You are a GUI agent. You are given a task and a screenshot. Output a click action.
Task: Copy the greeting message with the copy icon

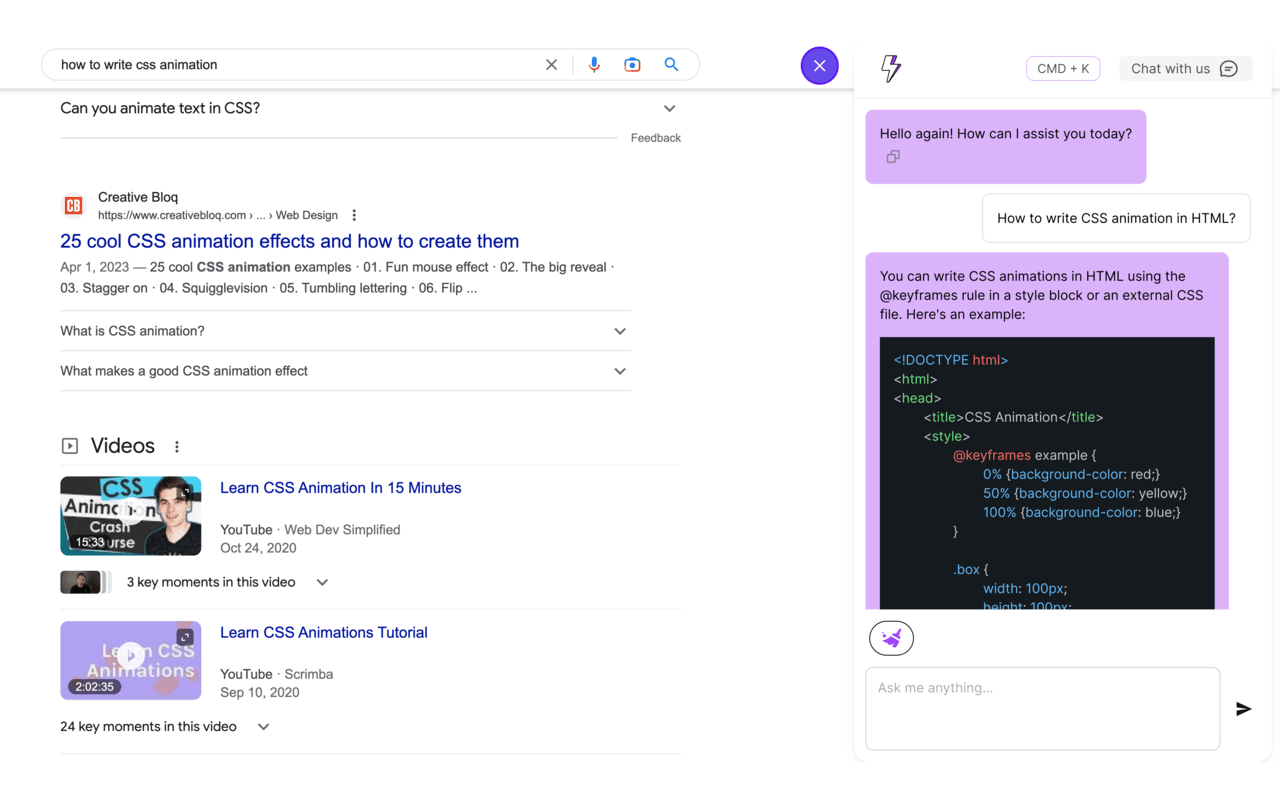pyautogui.click(x=893, y=157)
